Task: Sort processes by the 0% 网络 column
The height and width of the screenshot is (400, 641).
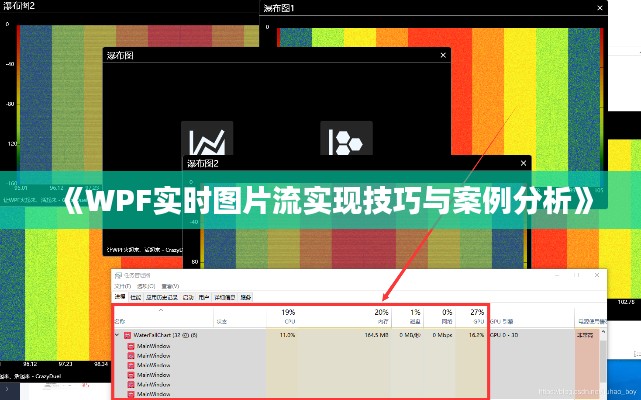Action: [447, 317]
